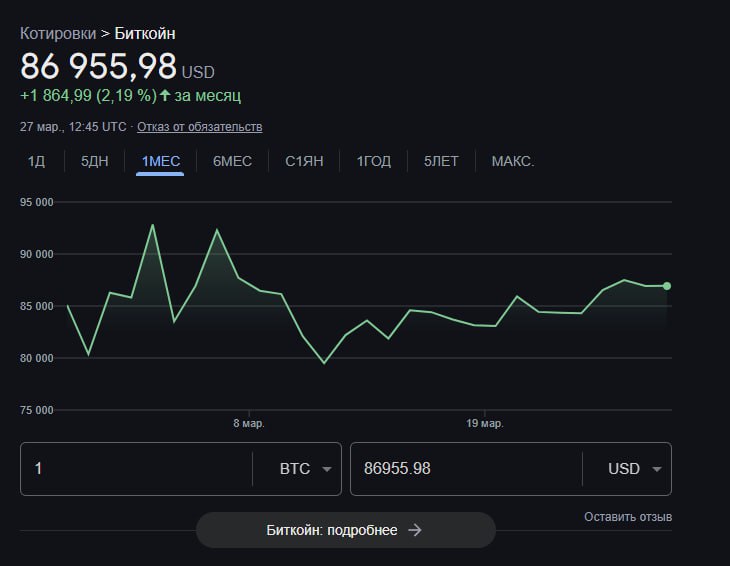Click the 80 000 axis label
This screenshot has width=730, height=566.
pyautogui.click(x=37, y=358)
